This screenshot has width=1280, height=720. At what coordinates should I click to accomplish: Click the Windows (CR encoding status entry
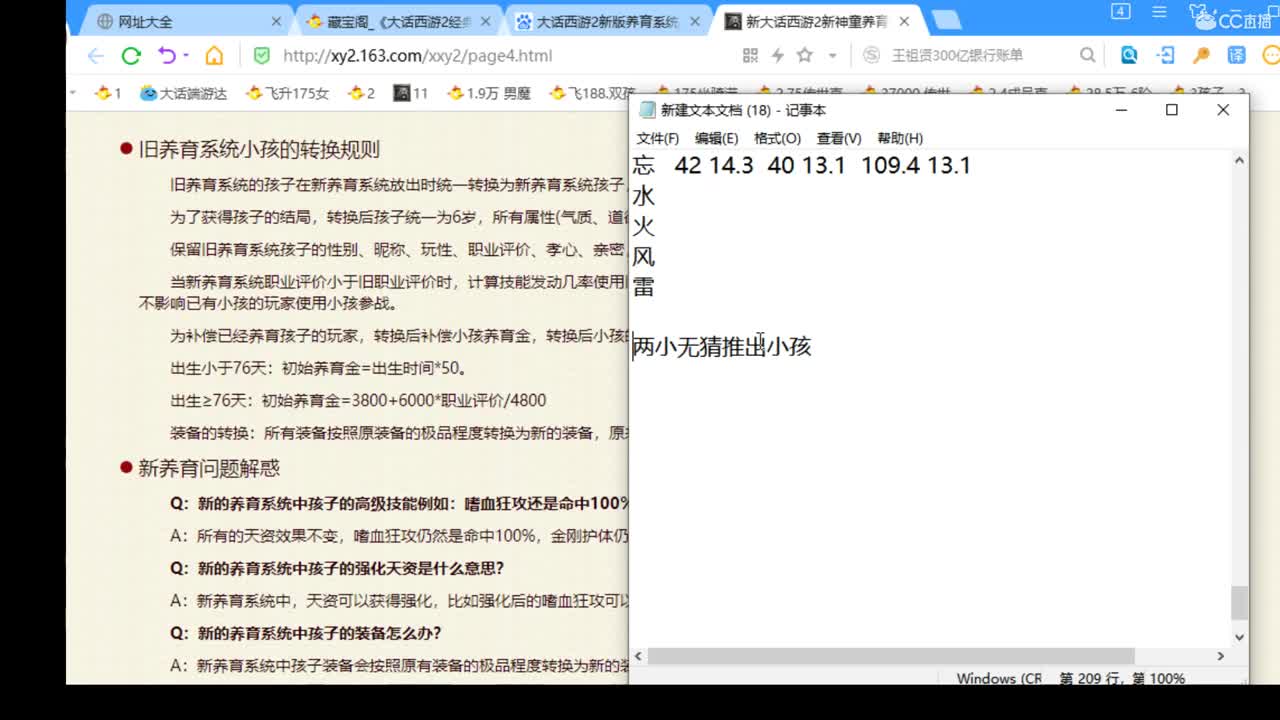(999, 678)
